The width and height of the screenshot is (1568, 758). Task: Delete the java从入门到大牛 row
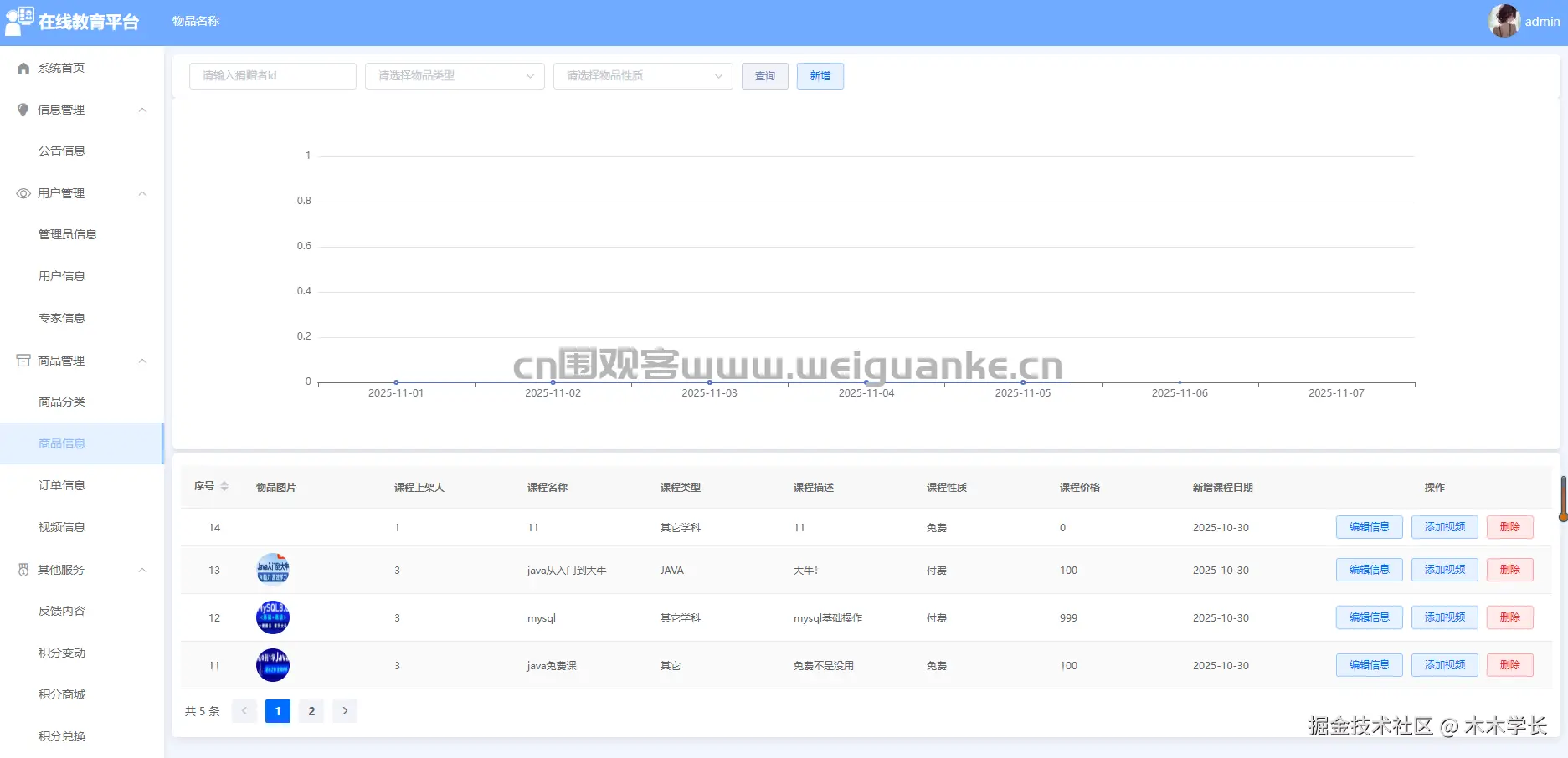pos(1510,570)
